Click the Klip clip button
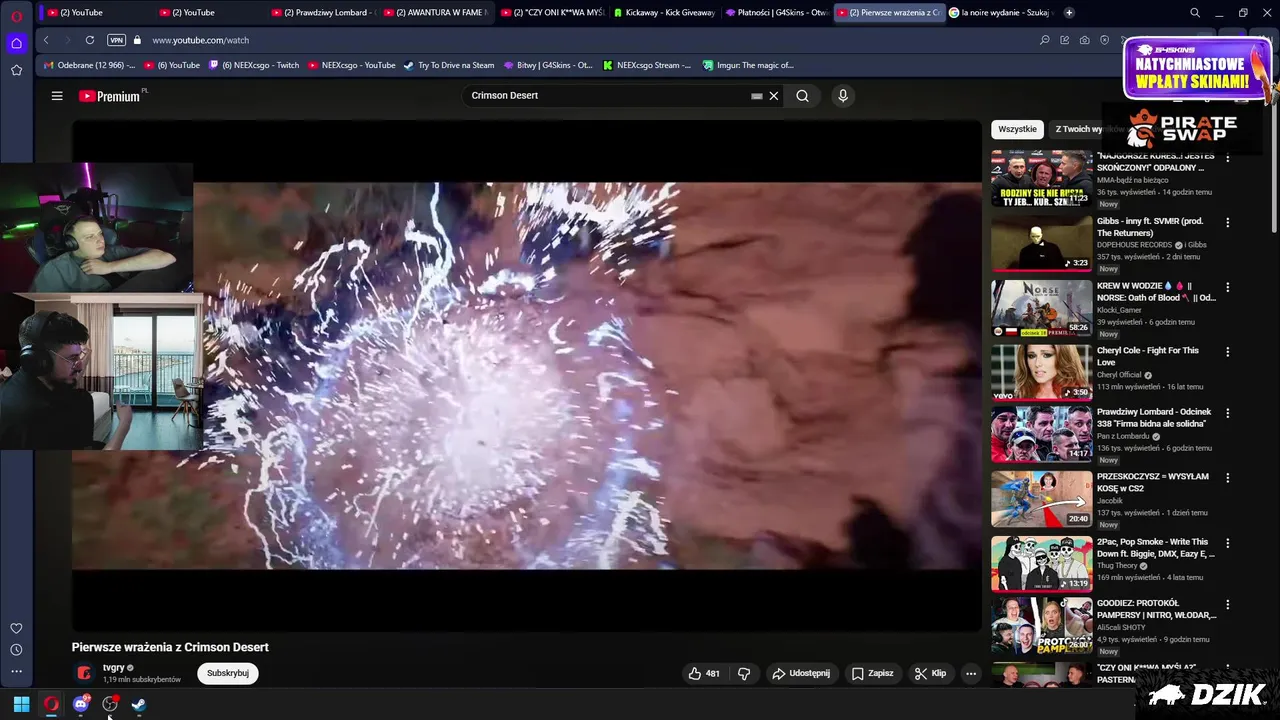The height and width of the screenshot is (720, 1280). 930,673
